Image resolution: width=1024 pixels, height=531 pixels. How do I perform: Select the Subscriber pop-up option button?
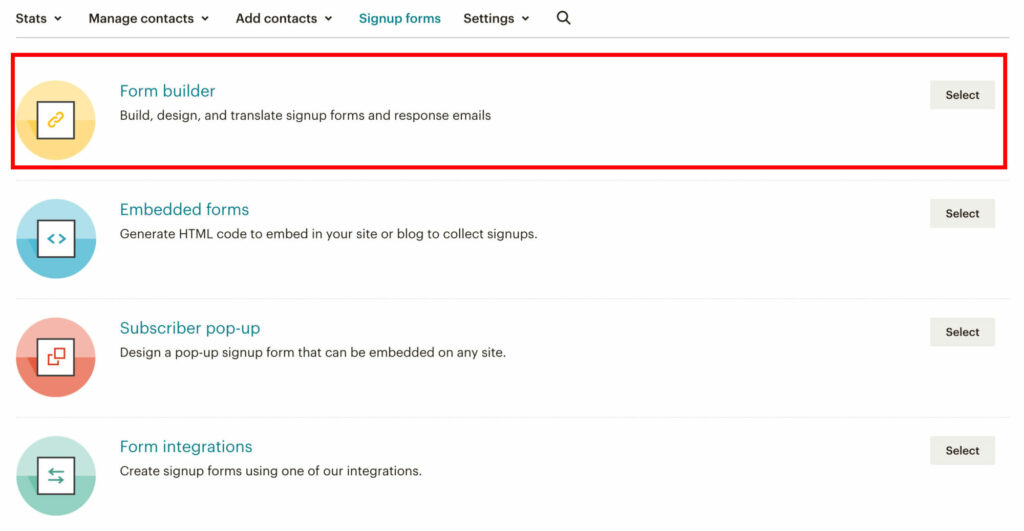[962, 332]
